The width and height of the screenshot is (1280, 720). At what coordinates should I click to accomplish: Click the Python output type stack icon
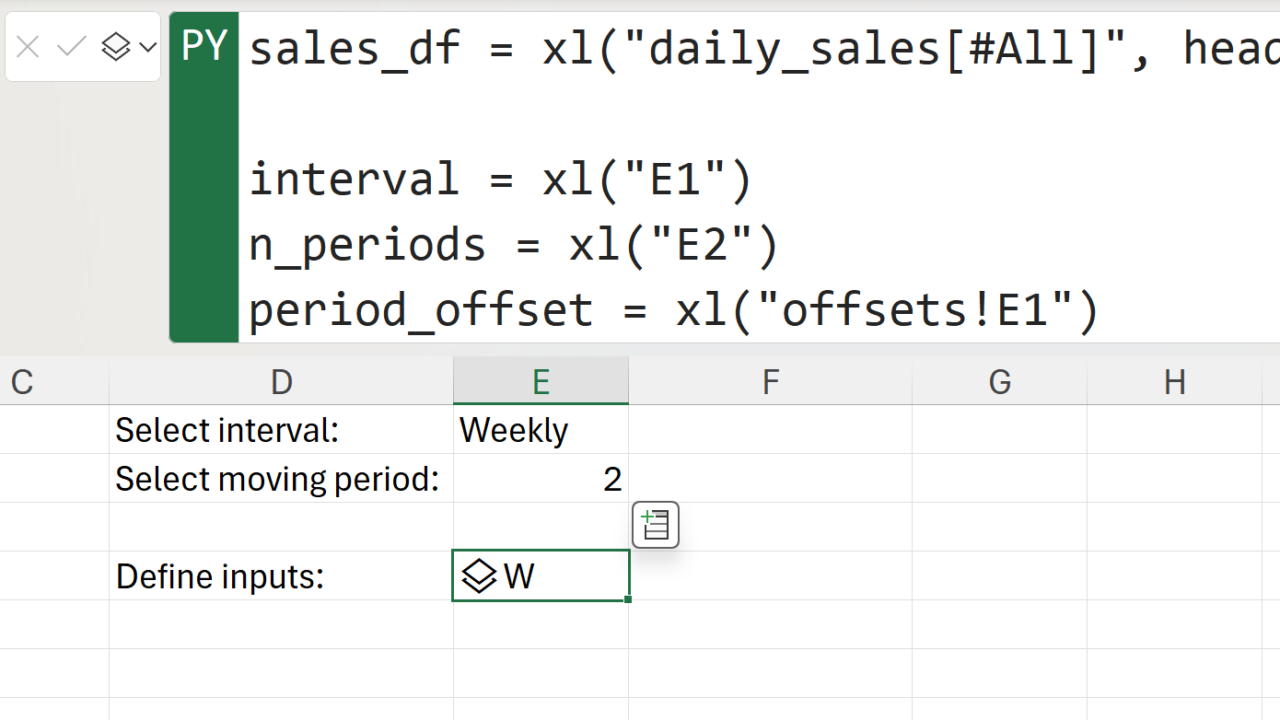tap(116, 47)
